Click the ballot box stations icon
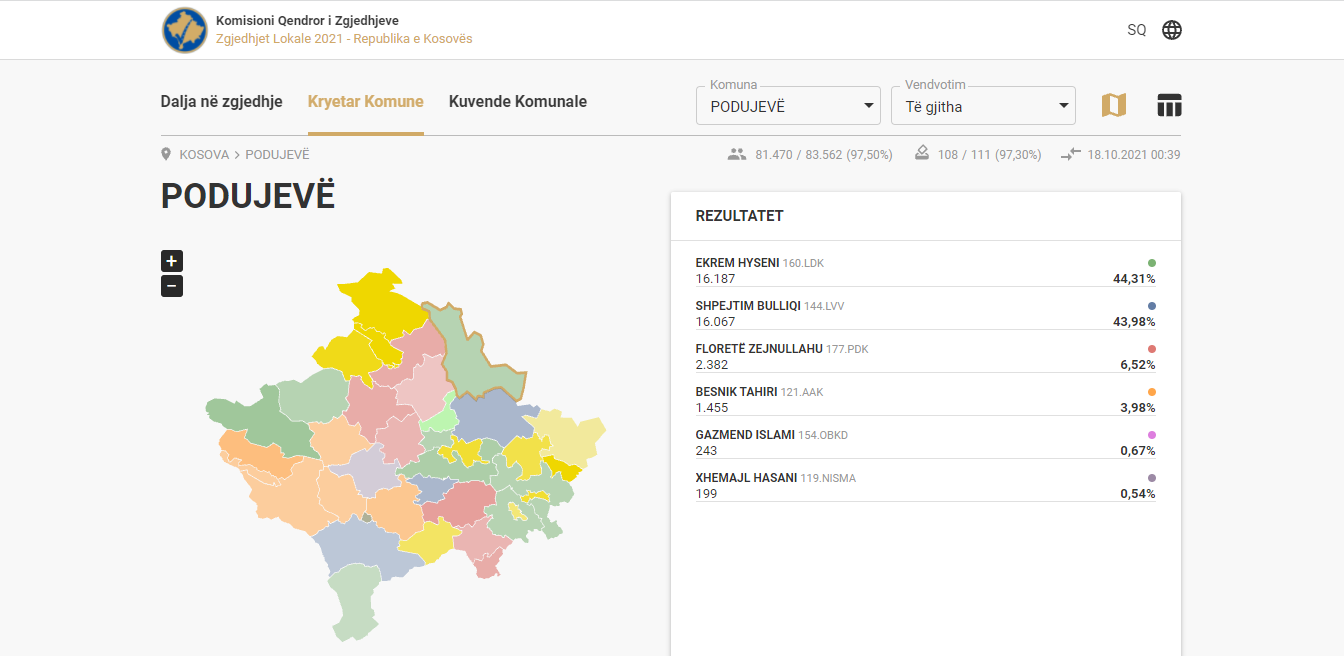The image size is (1344, 656). coord(924,154)
